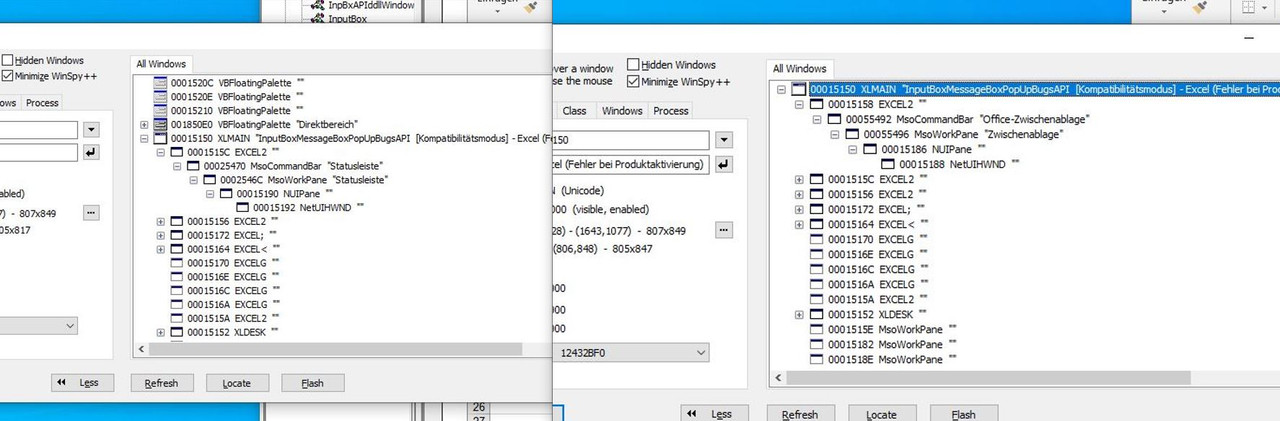Image resolution: width=1280 pixels, height=421 pixels.
Task: Click caption field showing Fehler bei Produktaktivierung
Action: [630, 164]
